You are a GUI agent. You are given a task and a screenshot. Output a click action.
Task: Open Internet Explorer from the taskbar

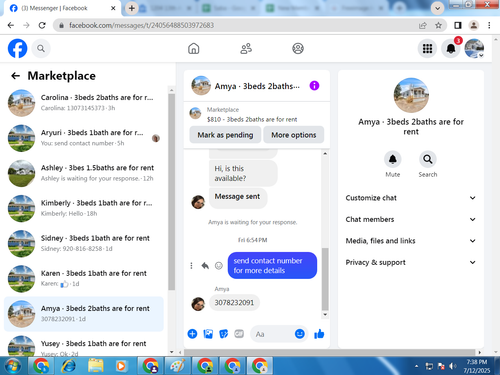(69, 366)
